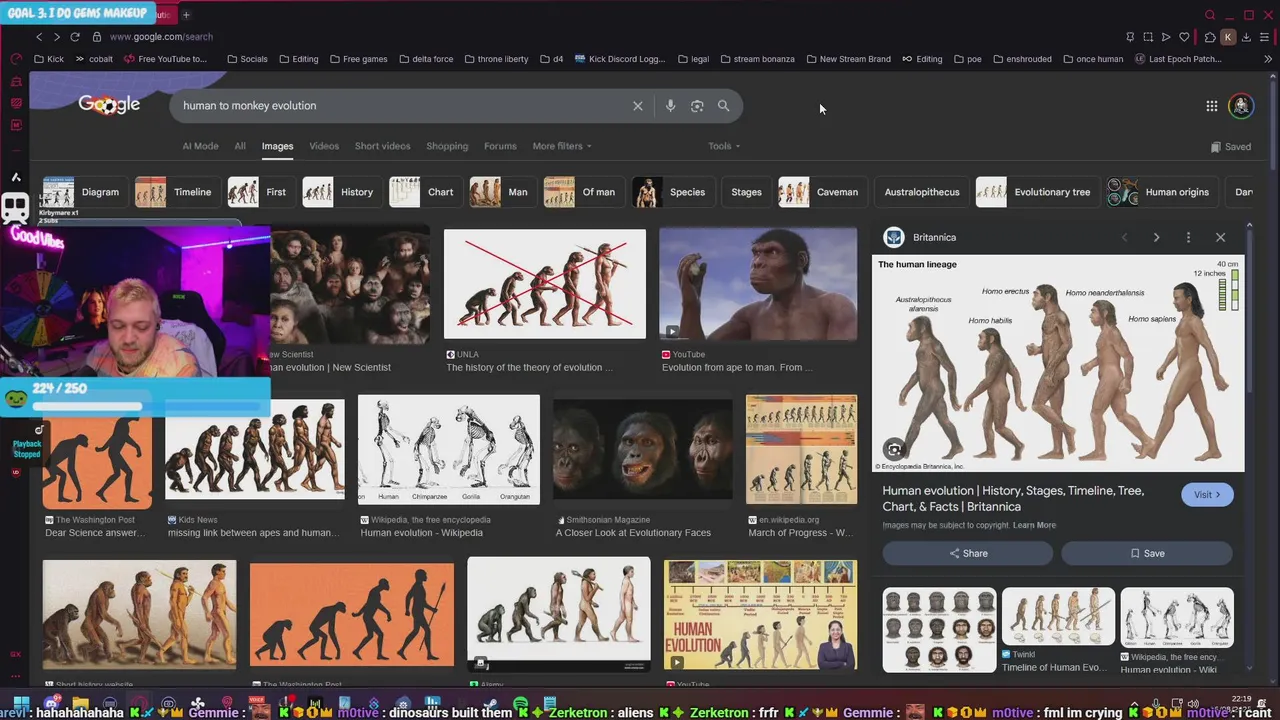Switch to the Forums tab

coord(500,146)
